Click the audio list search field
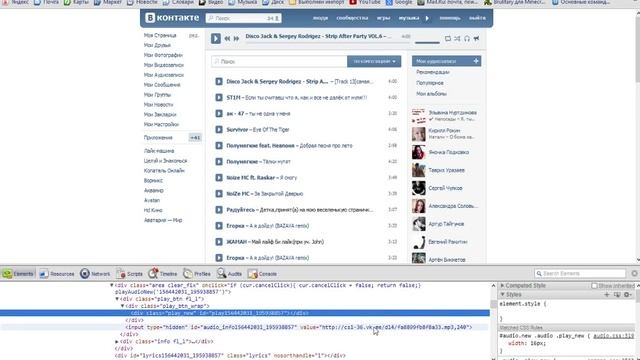This screenshot has height=360, width=640. pos(279,62)
